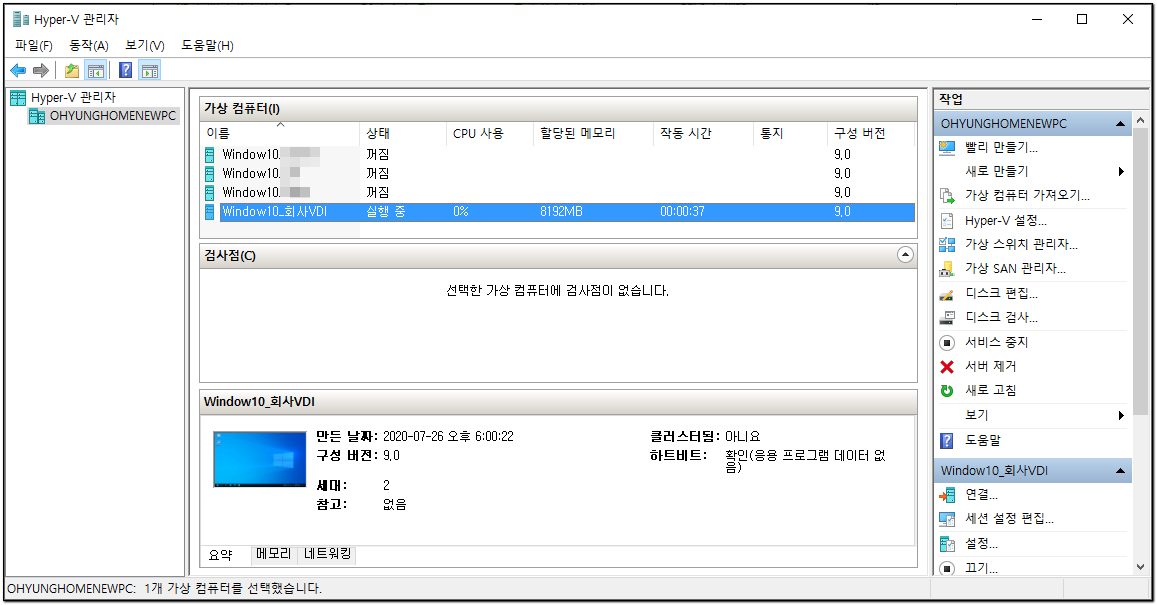Viewport: 1157px width, 605px height.
Task: Sort by the CPU 사용 column header
Action: click(490, 134)
